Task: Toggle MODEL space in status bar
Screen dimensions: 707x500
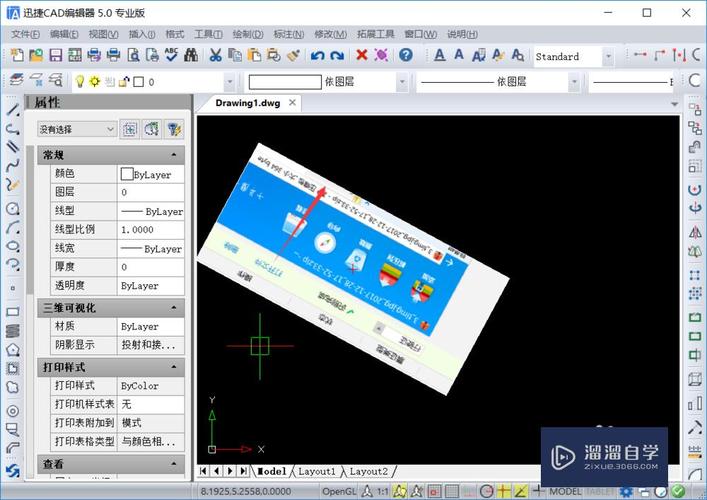Action: point(566,491)
